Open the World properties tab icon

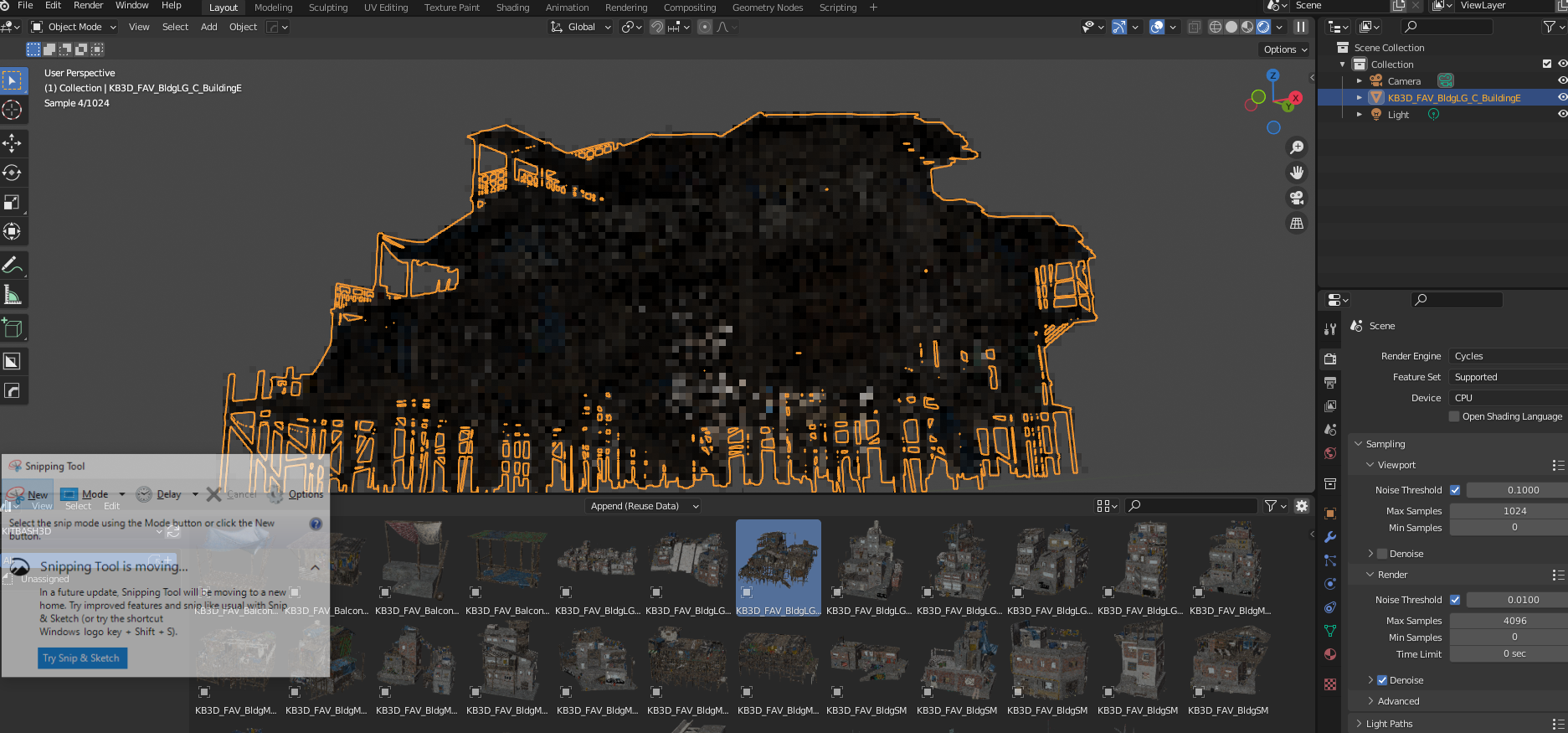coord(1330,453)
